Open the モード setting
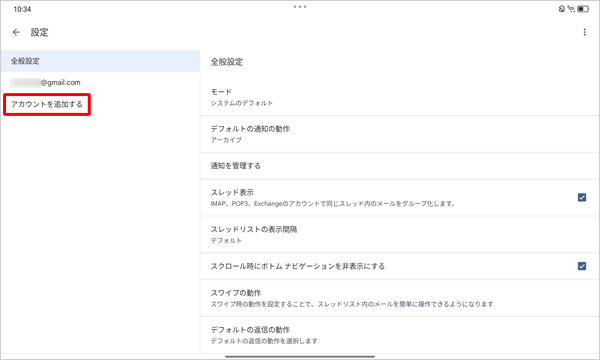 pos(399,97)
